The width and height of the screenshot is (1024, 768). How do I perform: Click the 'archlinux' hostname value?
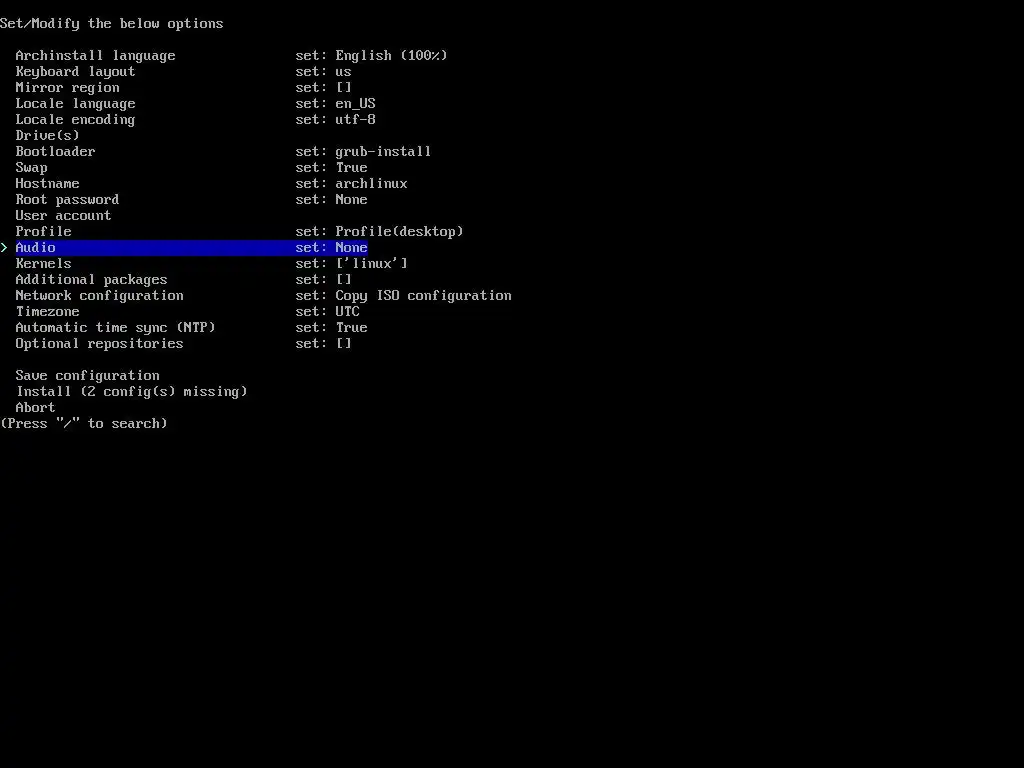(x=372, y=184)
